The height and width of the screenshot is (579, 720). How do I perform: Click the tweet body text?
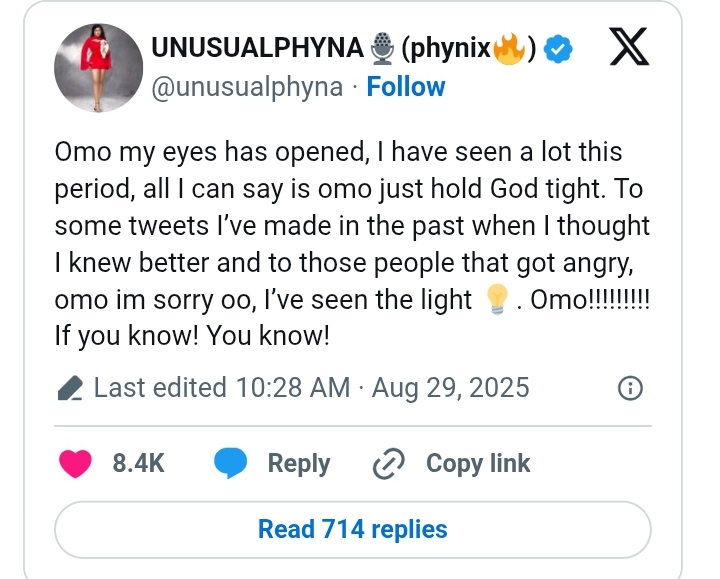pyautogui.click(x=352, y=244)
